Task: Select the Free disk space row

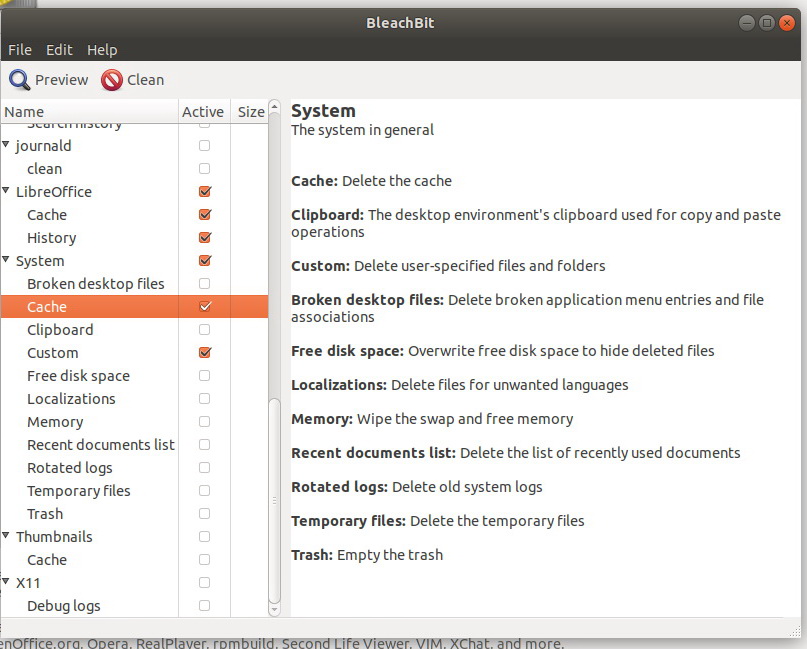Action: (134, 376)
